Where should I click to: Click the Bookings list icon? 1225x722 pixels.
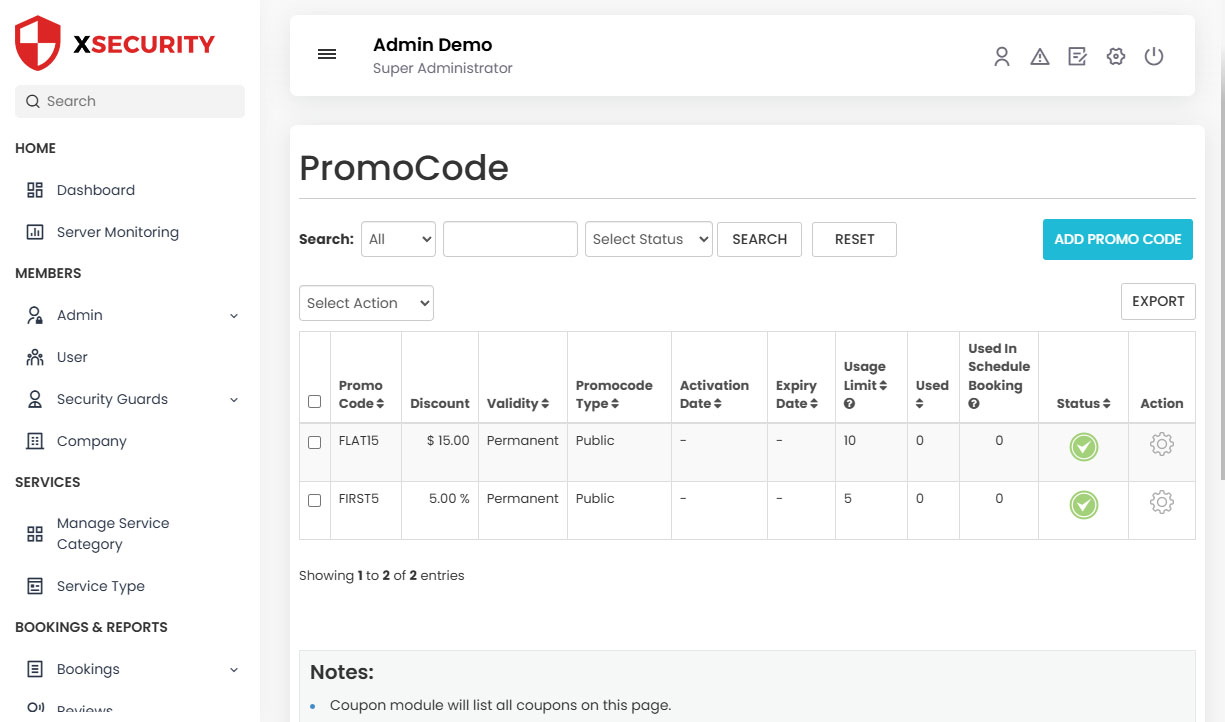tap(35, 669)
